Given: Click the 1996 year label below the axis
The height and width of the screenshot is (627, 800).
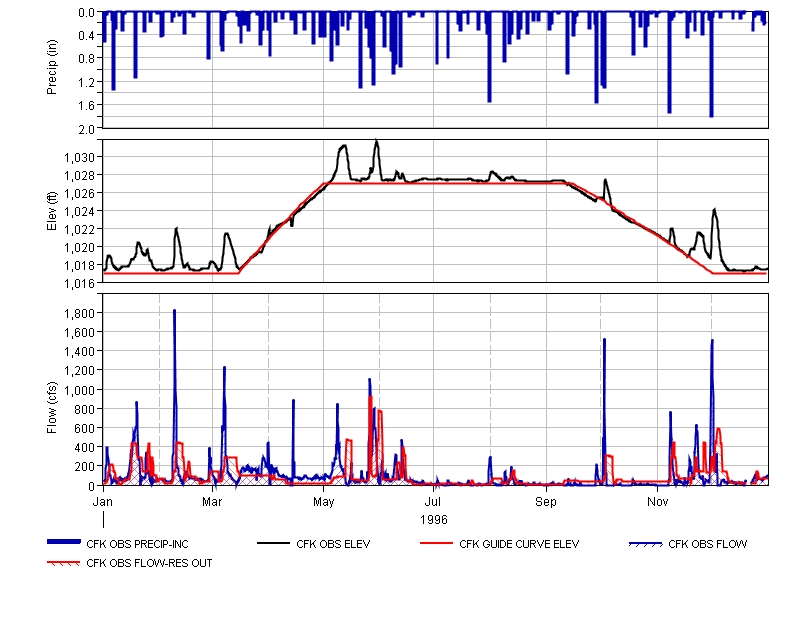Looking at the screenshot, I should click(x=434, y=520).
